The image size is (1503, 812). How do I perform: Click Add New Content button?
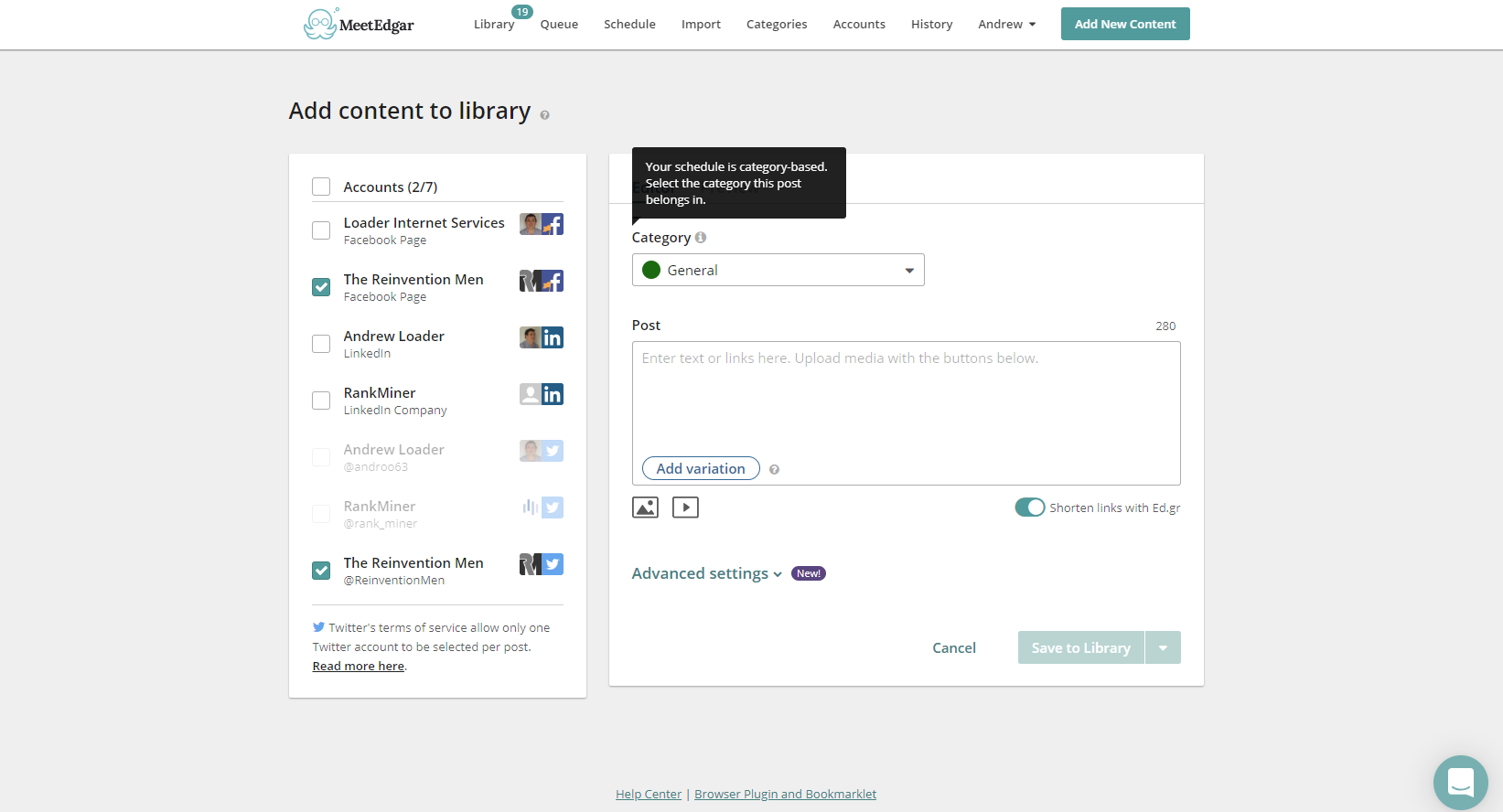(1125, 24)
